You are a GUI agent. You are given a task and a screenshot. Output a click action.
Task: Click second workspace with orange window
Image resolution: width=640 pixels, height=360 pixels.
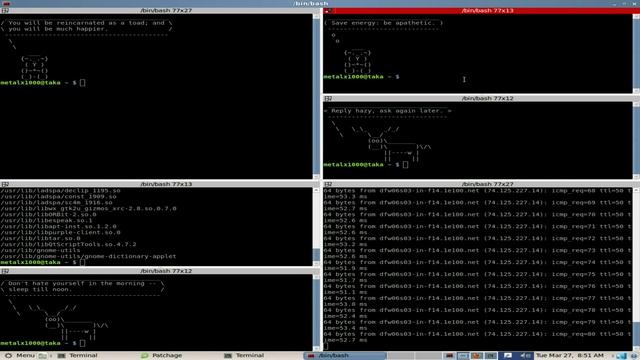(477, 356)
